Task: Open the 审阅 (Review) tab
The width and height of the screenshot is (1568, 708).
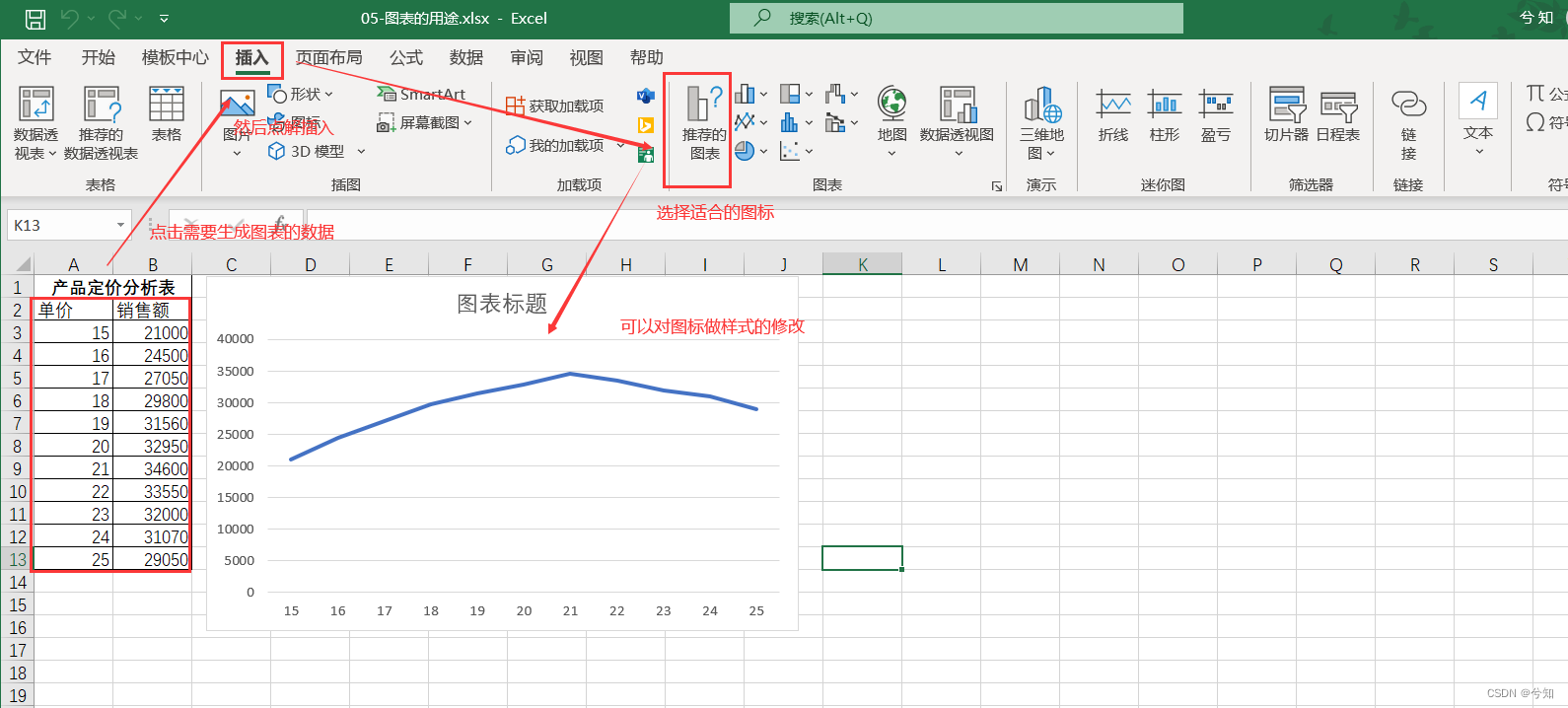Action: tap(527, 57)
